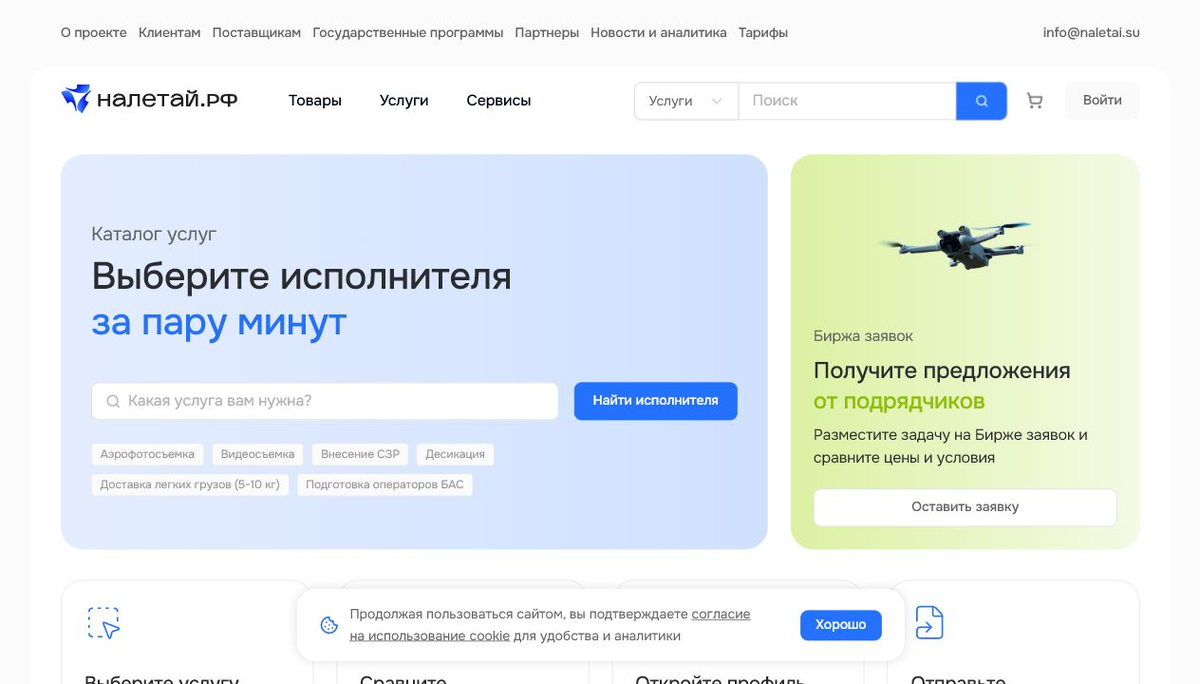Click the налетай.рф logo

tap(149, 99)
